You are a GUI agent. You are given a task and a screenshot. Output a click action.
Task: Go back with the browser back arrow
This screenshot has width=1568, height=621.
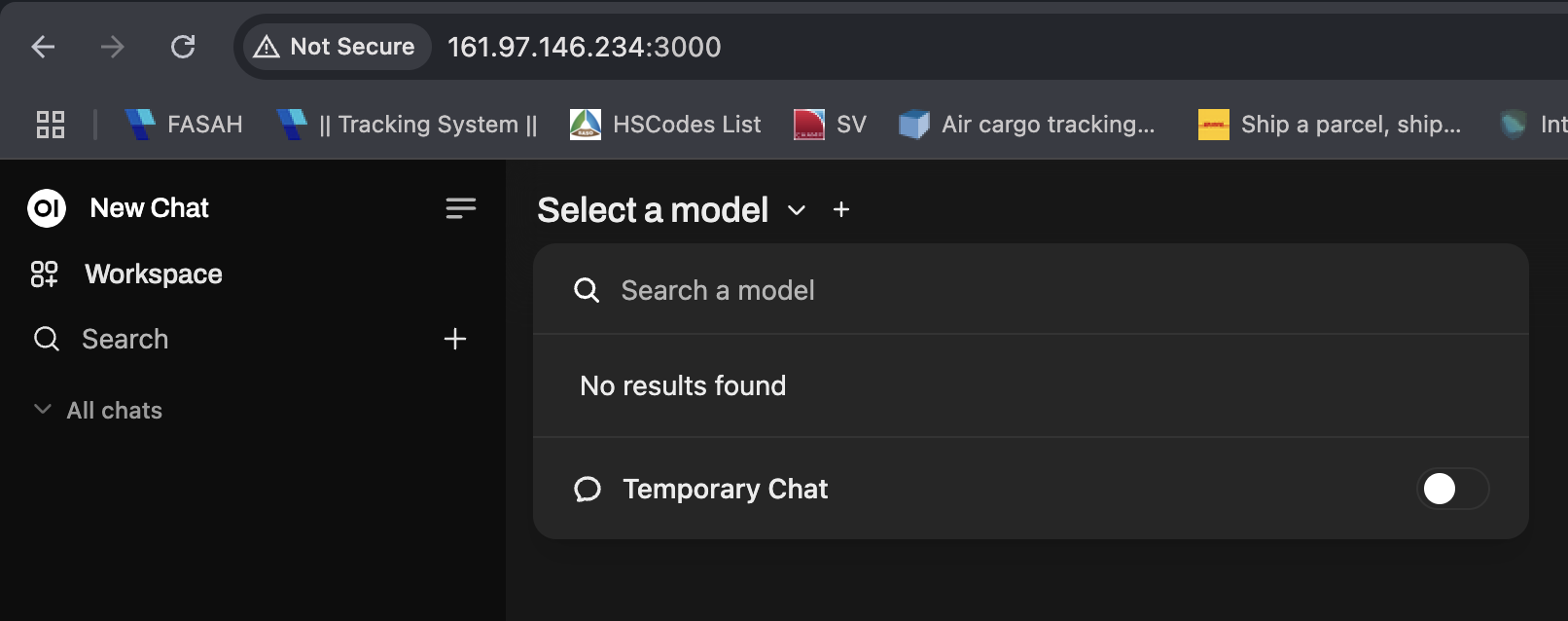coord(44,47)
